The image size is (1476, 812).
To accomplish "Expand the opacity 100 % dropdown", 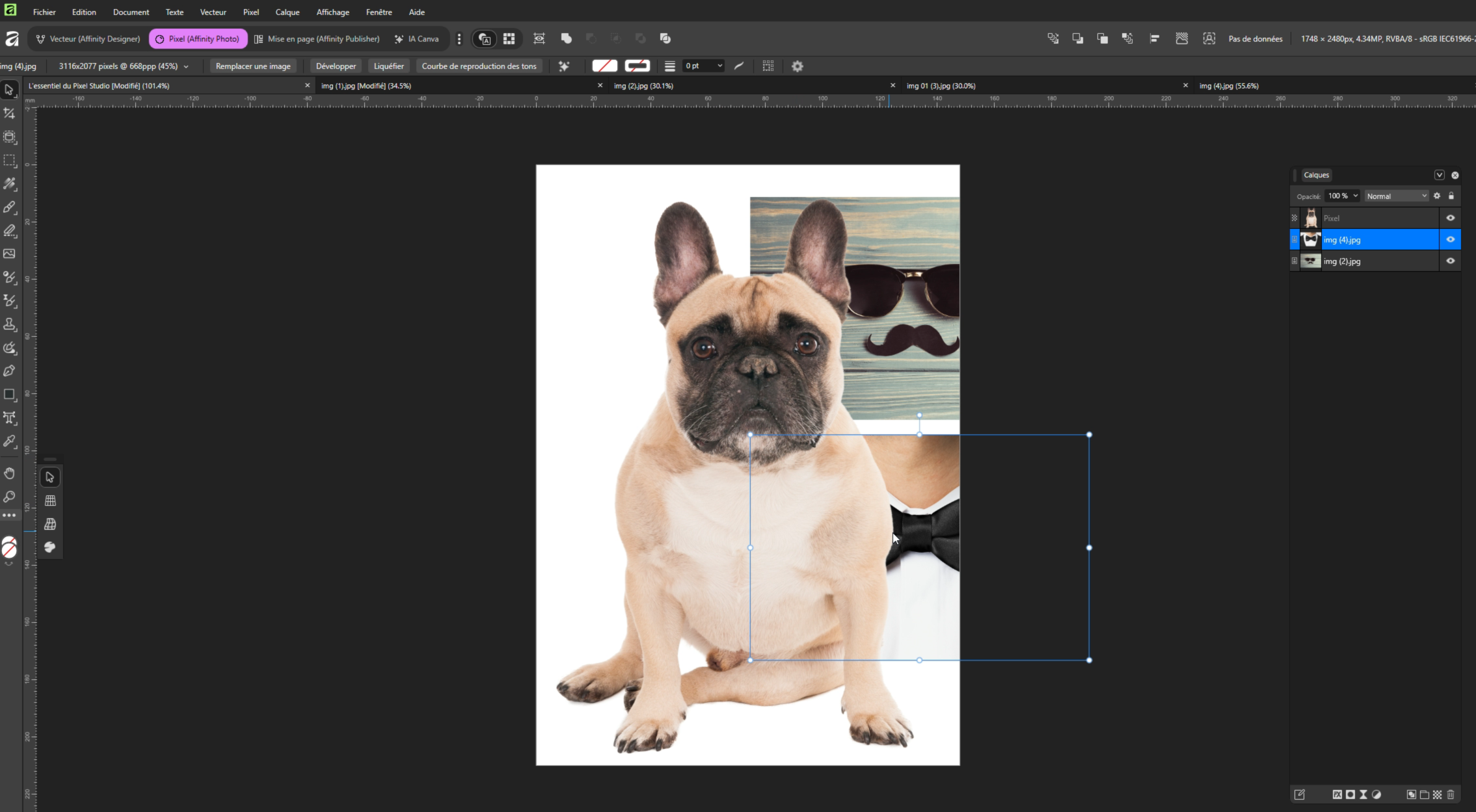I will click(1356, 196).
